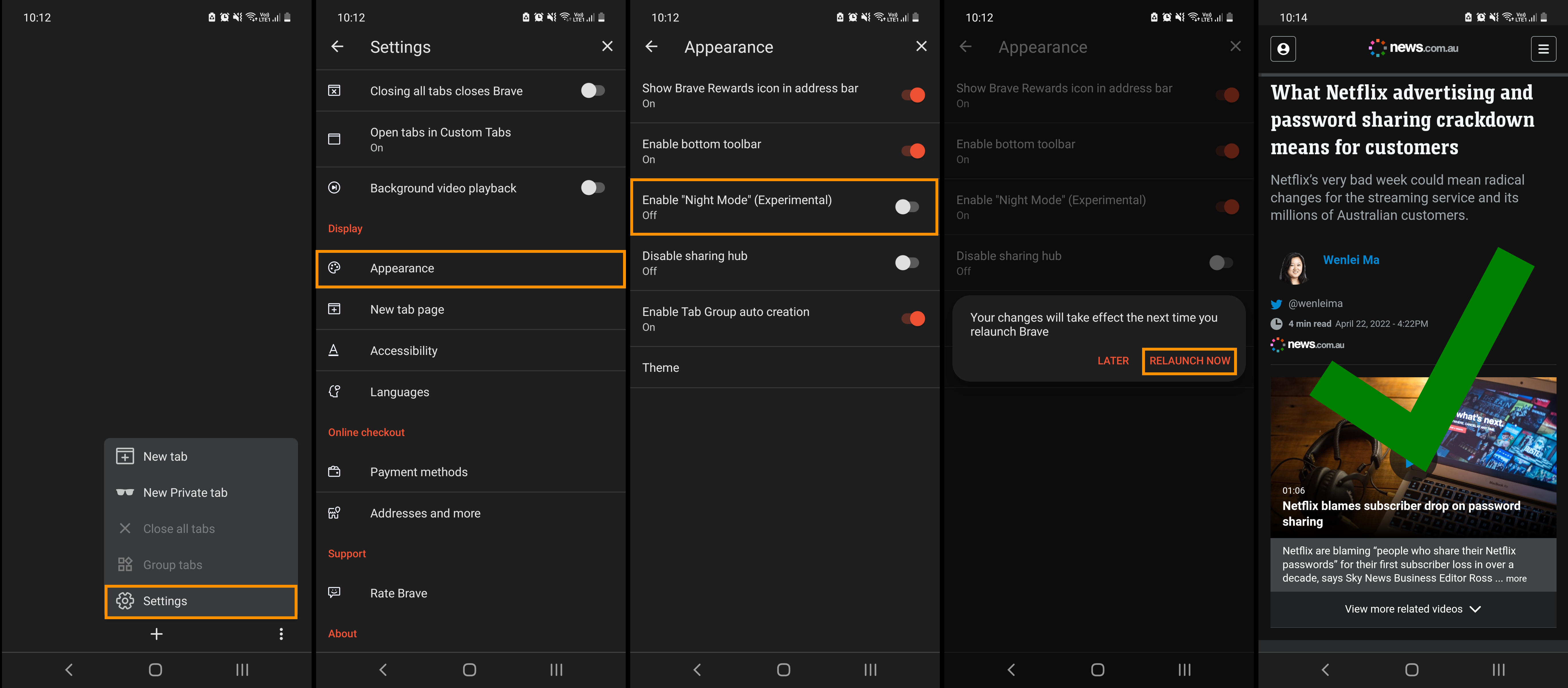Toggle Background video playback switch
This screenshot has width=1568, height=688.
(x=593, y=187)
